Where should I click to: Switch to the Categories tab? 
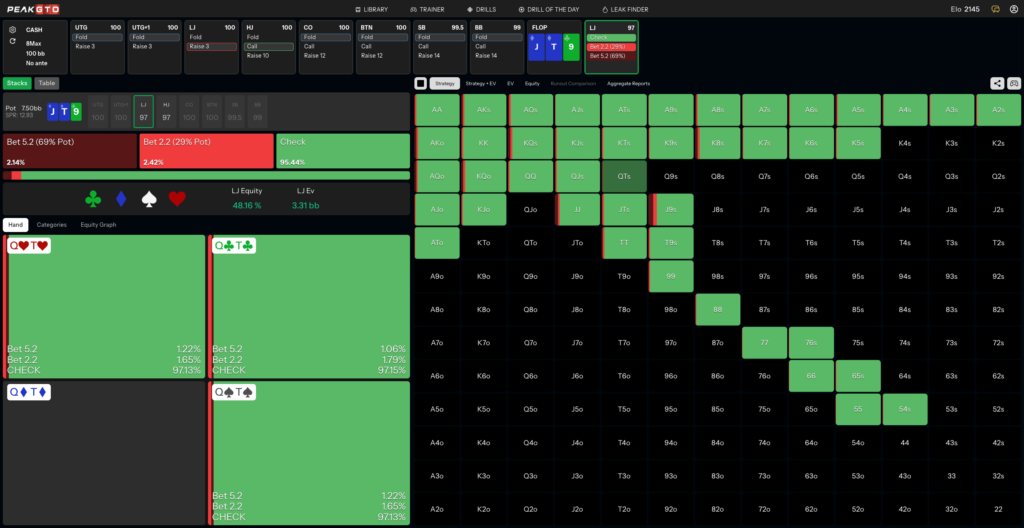click(x=52, y=225)
